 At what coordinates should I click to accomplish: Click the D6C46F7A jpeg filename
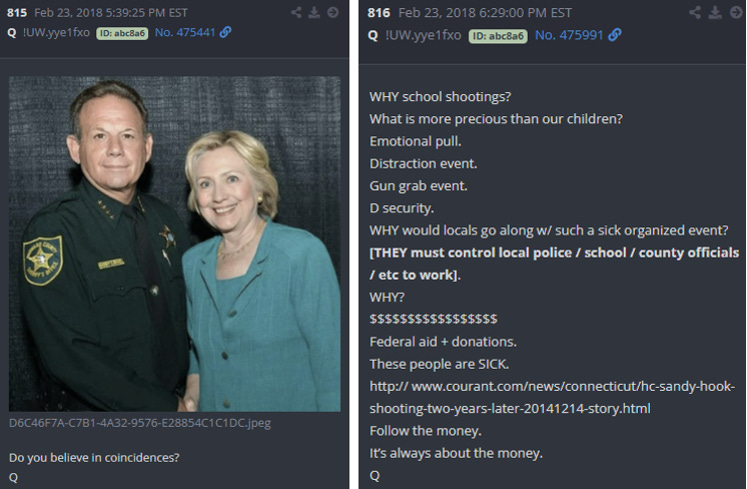140,423
